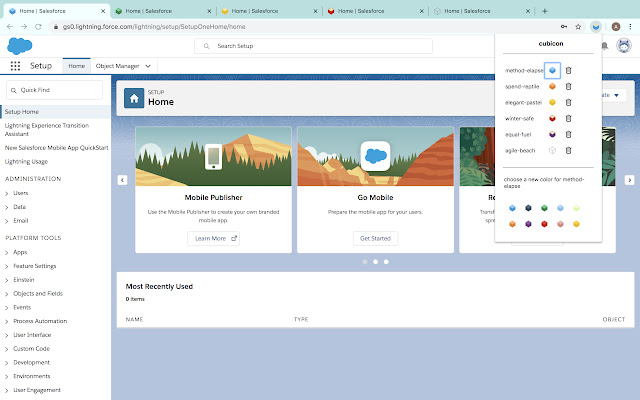Pick the yellow color swatch in palette
The height and width of the screenshot is (400, 640).
point(576,224)
